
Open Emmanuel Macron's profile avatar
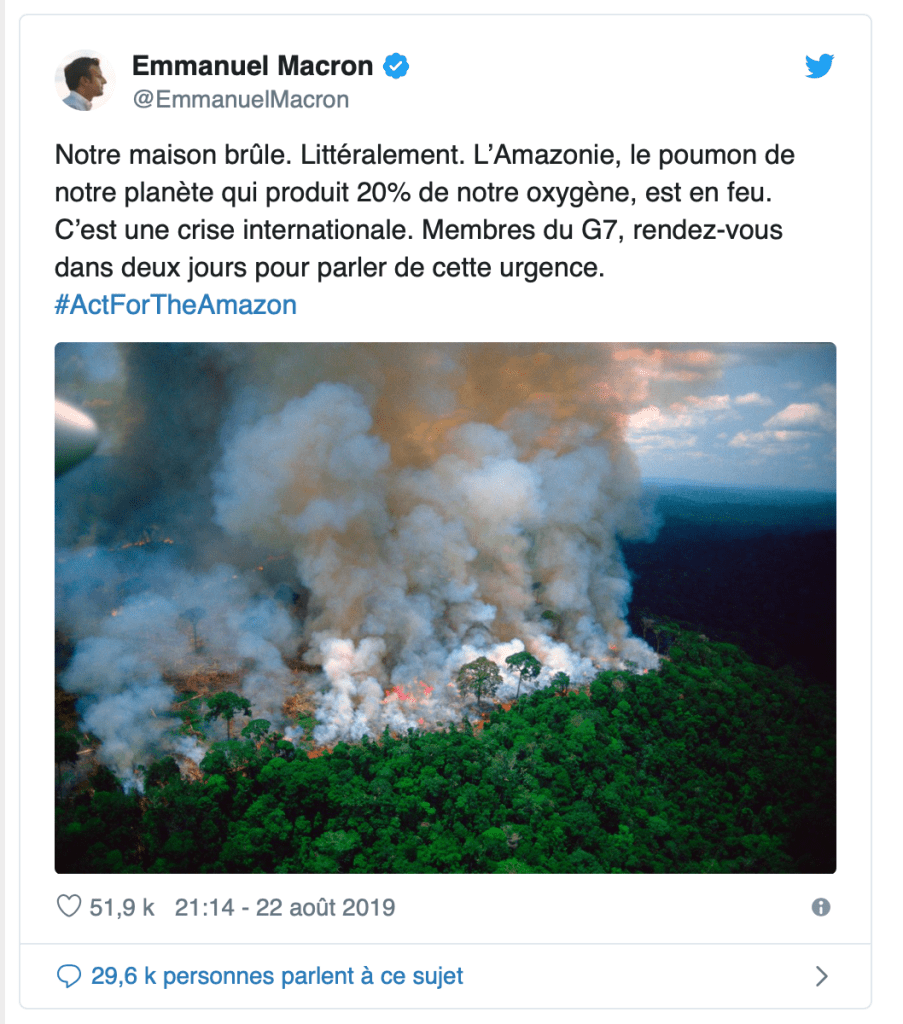point(85,80)
